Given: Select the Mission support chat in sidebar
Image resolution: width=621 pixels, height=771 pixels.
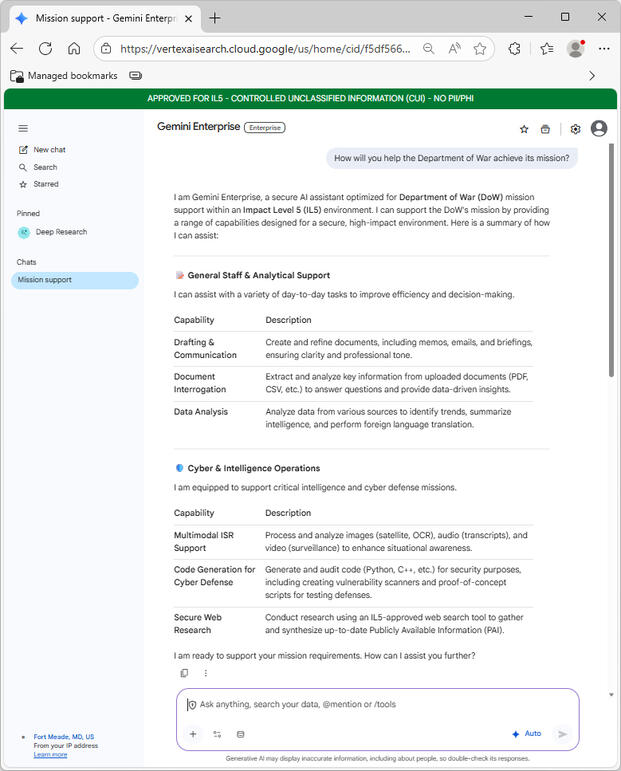Looking at the screenshot, I should click(45, 280).
